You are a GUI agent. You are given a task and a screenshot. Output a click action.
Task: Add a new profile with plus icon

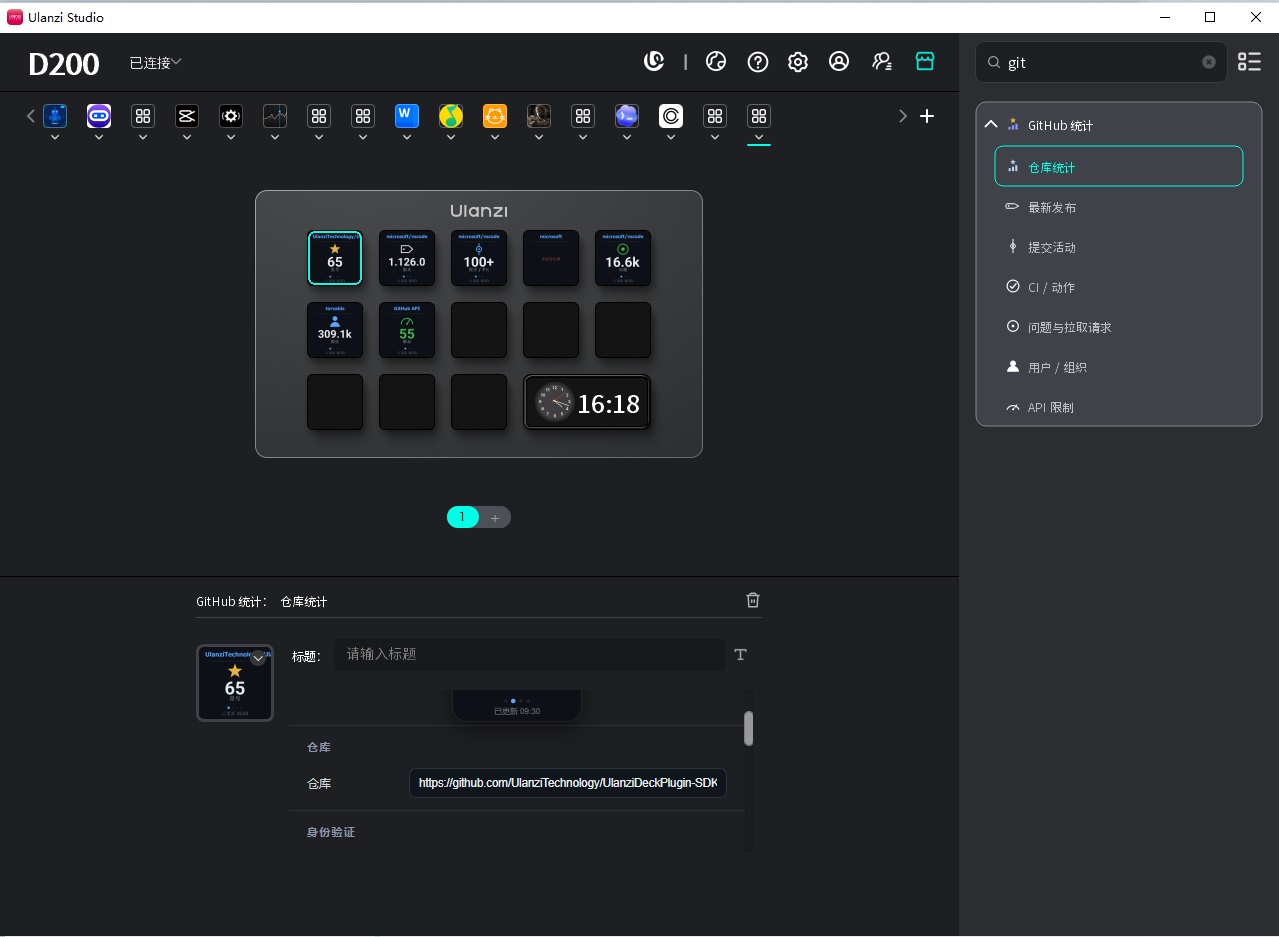[x=927, y=116]
